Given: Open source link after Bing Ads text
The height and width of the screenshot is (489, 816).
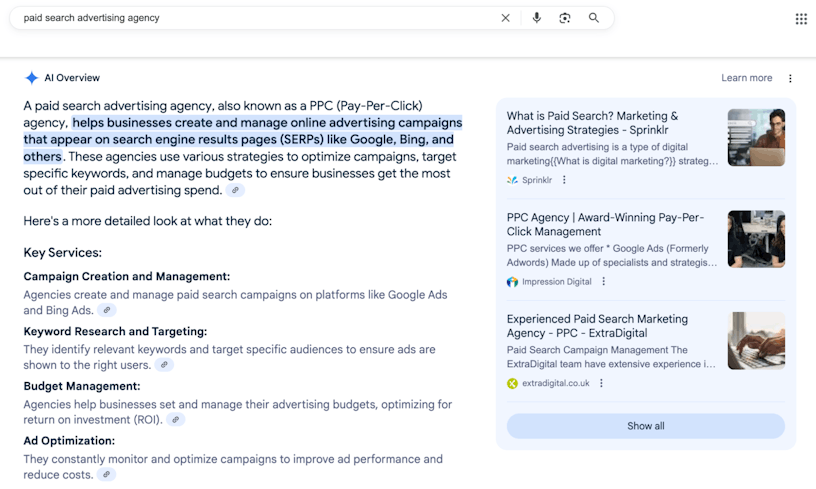Looking at the screenshot, I should pyautogui.click(x=106, y=310).
